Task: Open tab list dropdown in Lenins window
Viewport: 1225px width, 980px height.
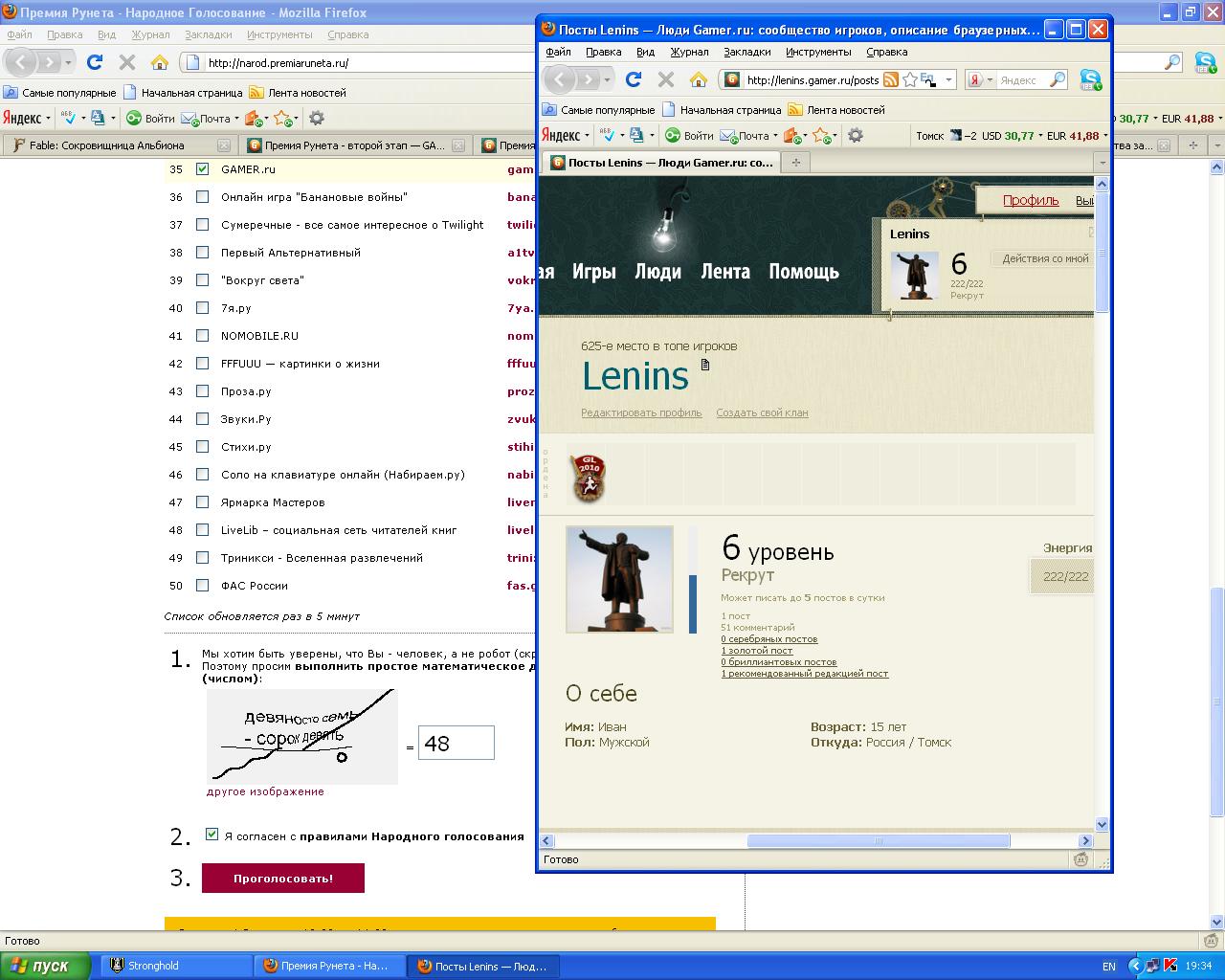Action: pos(1102,163)
